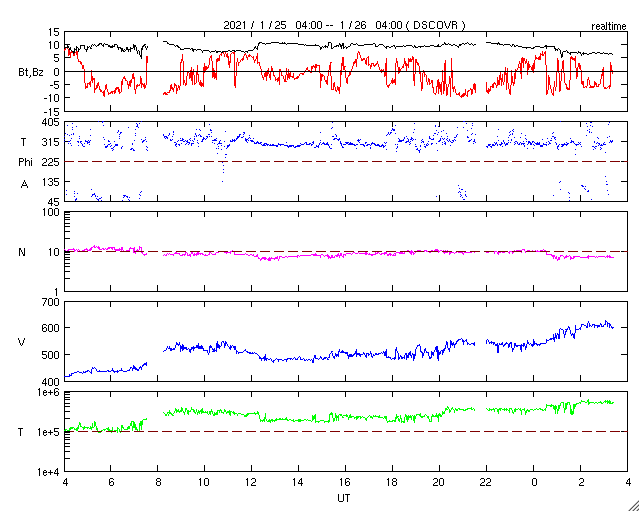Click the '1' tick on N axis
This screenshot has width=640, height=512.
pyautogui.click(x=56, y=292)
